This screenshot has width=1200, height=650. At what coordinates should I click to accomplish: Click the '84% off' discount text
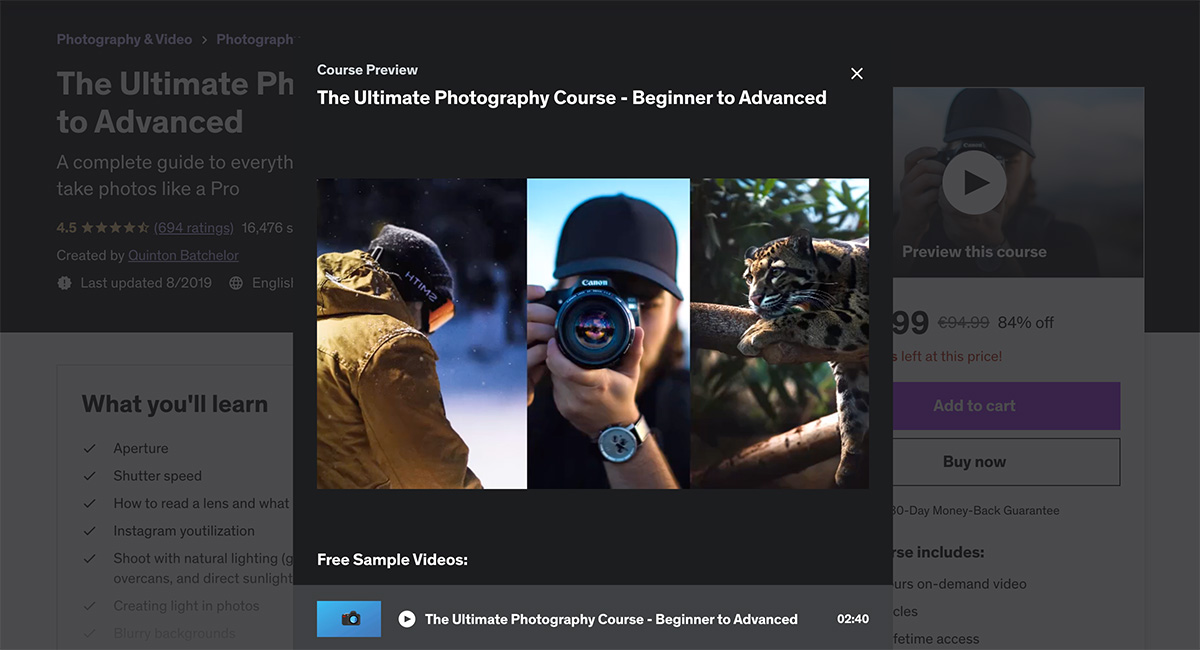pyautogui.click(x=1026, y=322)
